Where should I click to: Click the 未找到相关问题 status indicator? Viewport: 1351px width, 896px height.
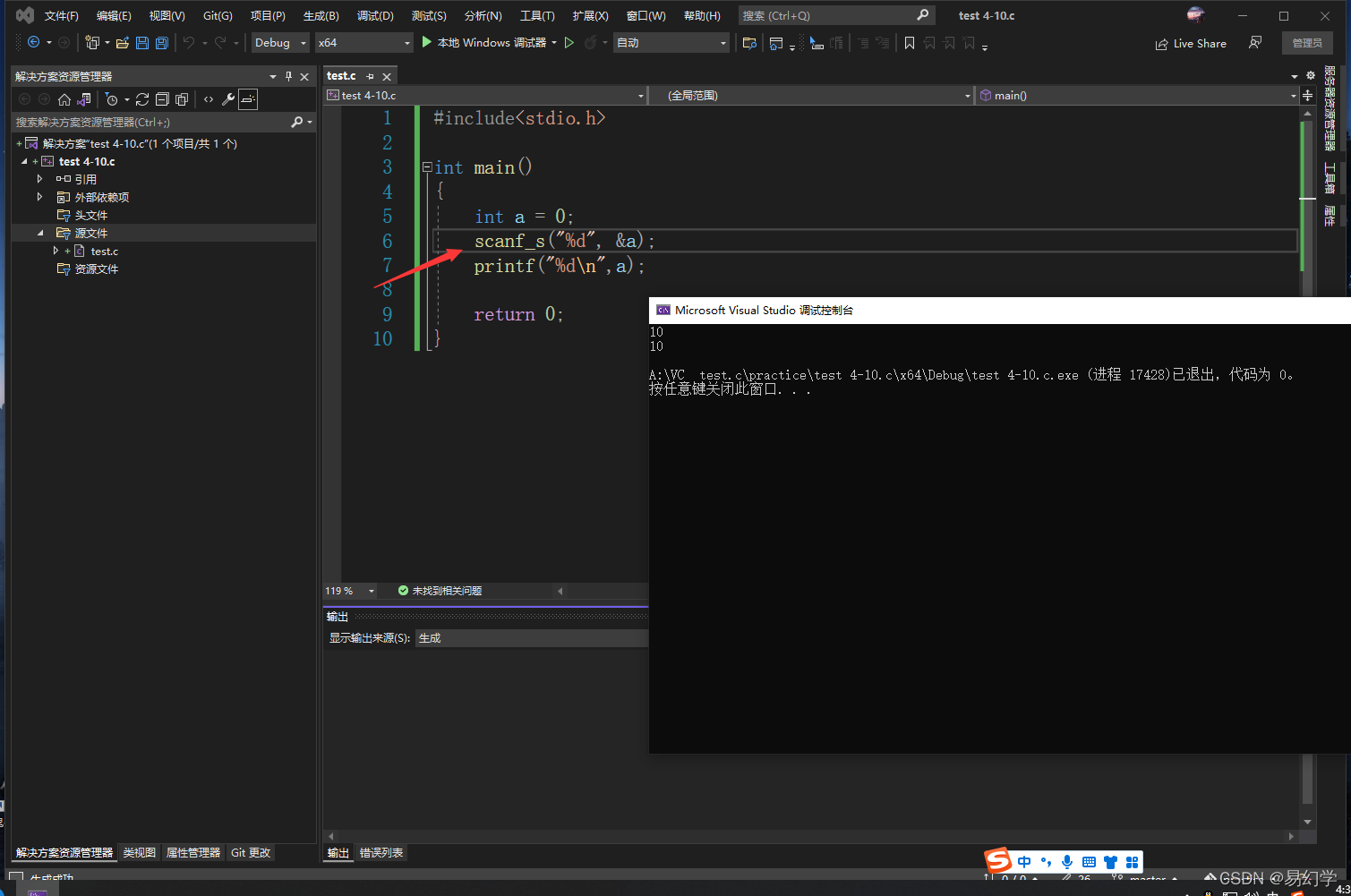click(x=440, y=591)
